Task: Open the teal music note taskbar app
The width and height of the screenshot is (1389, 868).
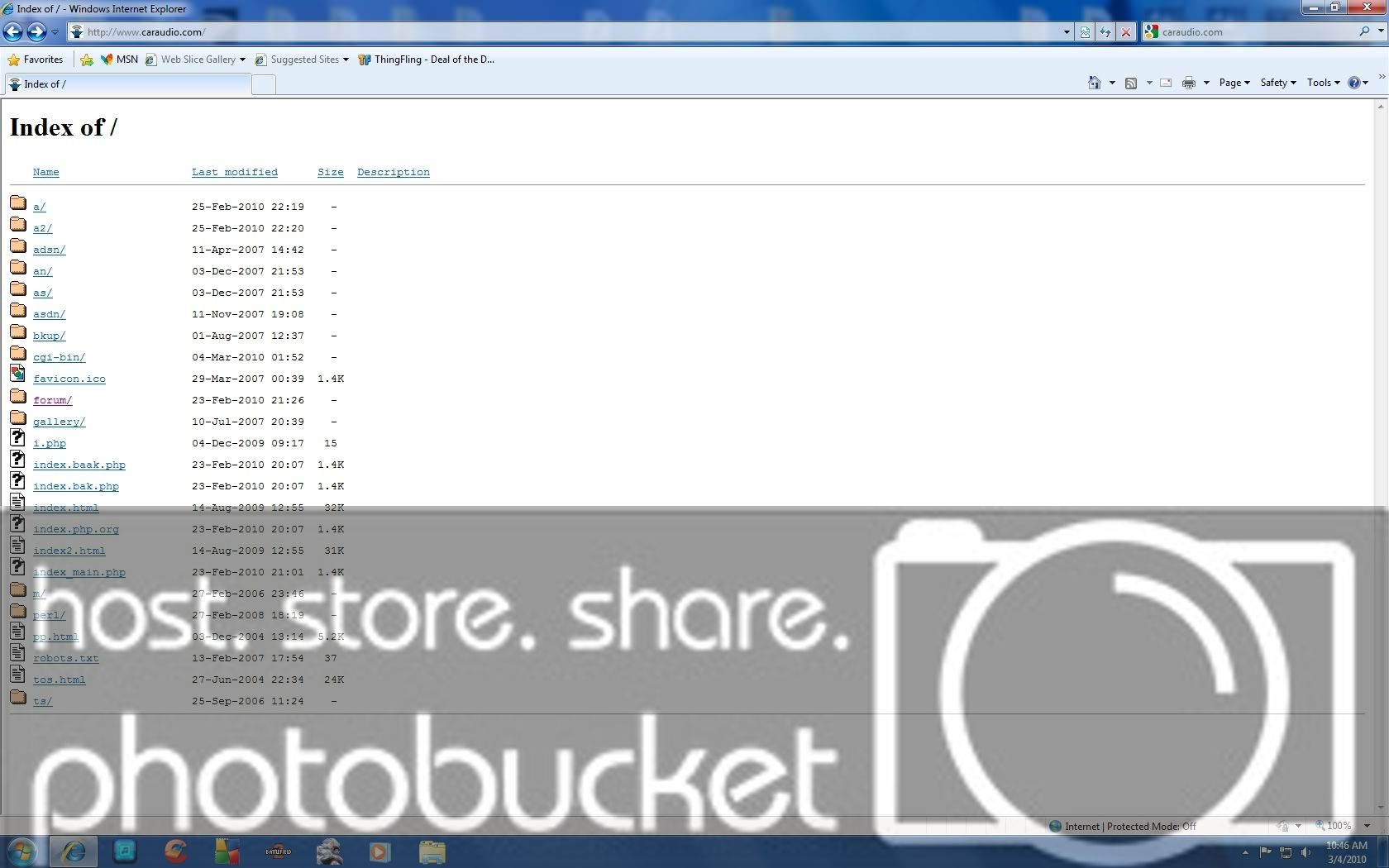Action: point(125,851)
